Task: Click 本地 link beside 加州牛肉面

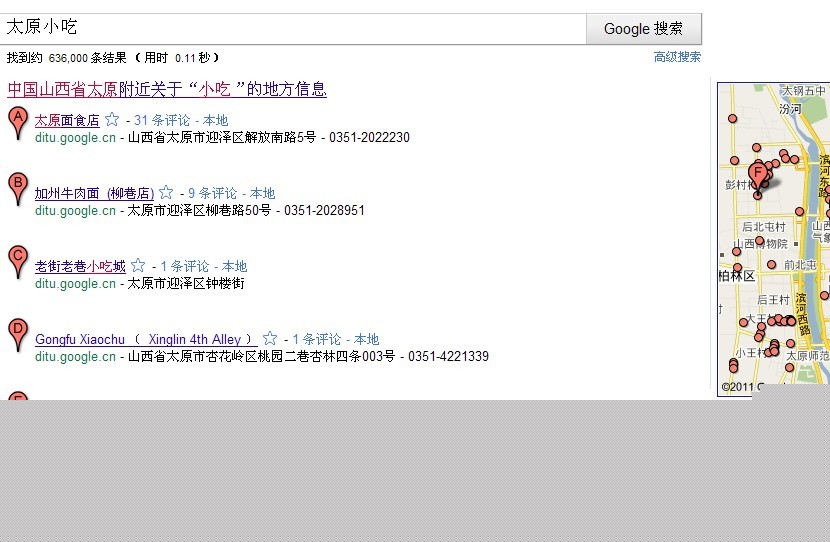Action: 263,193
